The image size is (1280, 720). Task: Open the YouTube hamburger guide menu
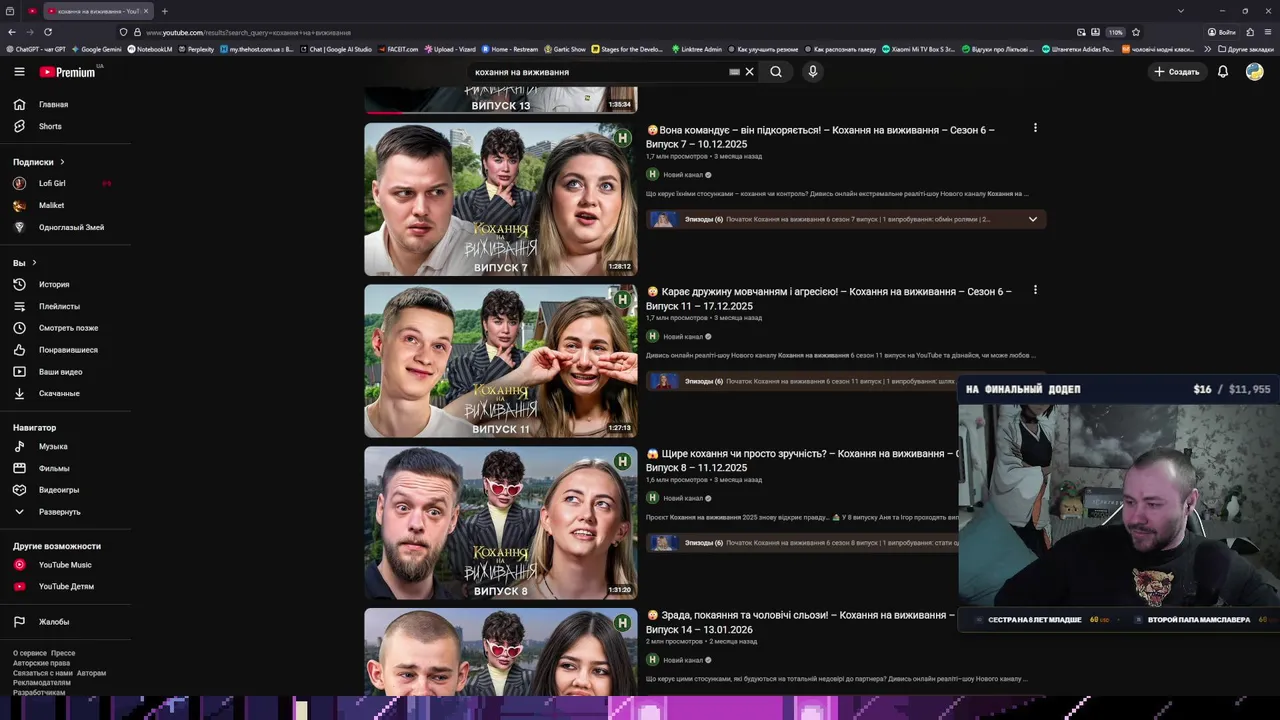click(19, 72)
